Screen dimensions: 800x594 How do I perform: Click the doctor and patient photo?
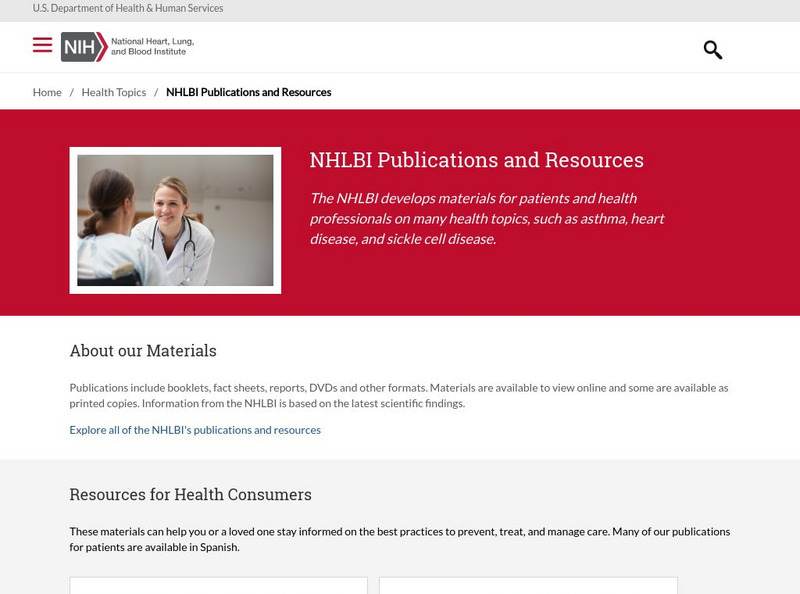coord(175,220)
